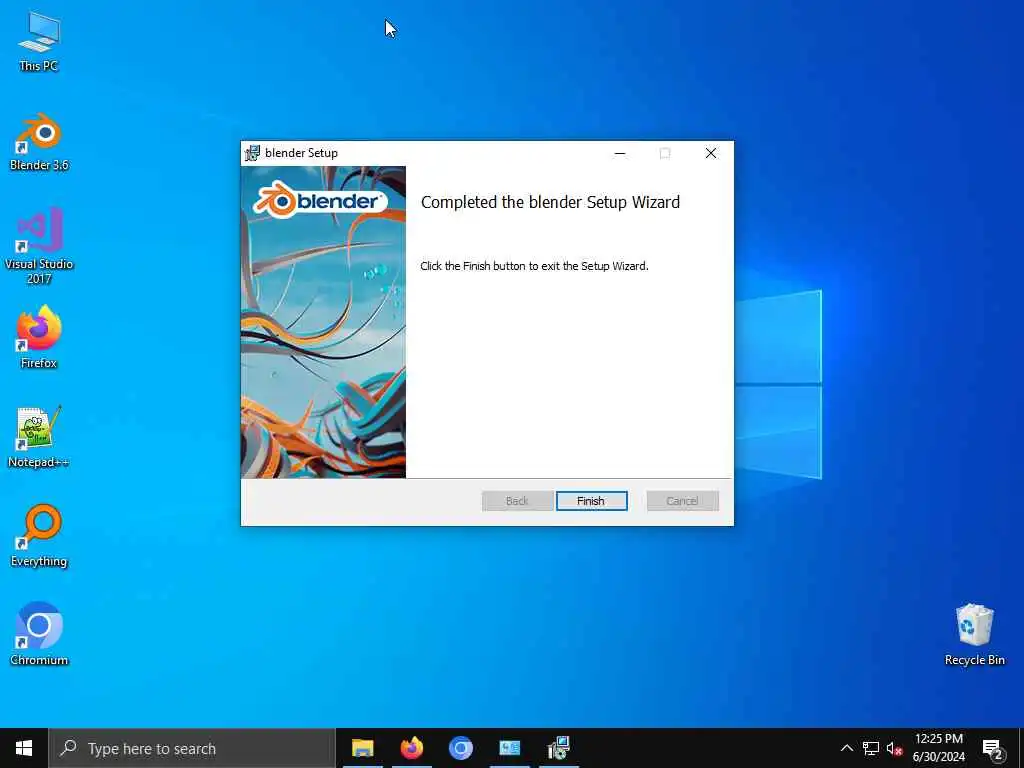This screenshot has height=768, width=1024.
Task: Click the taskbar search box
Action: [192, 748]
